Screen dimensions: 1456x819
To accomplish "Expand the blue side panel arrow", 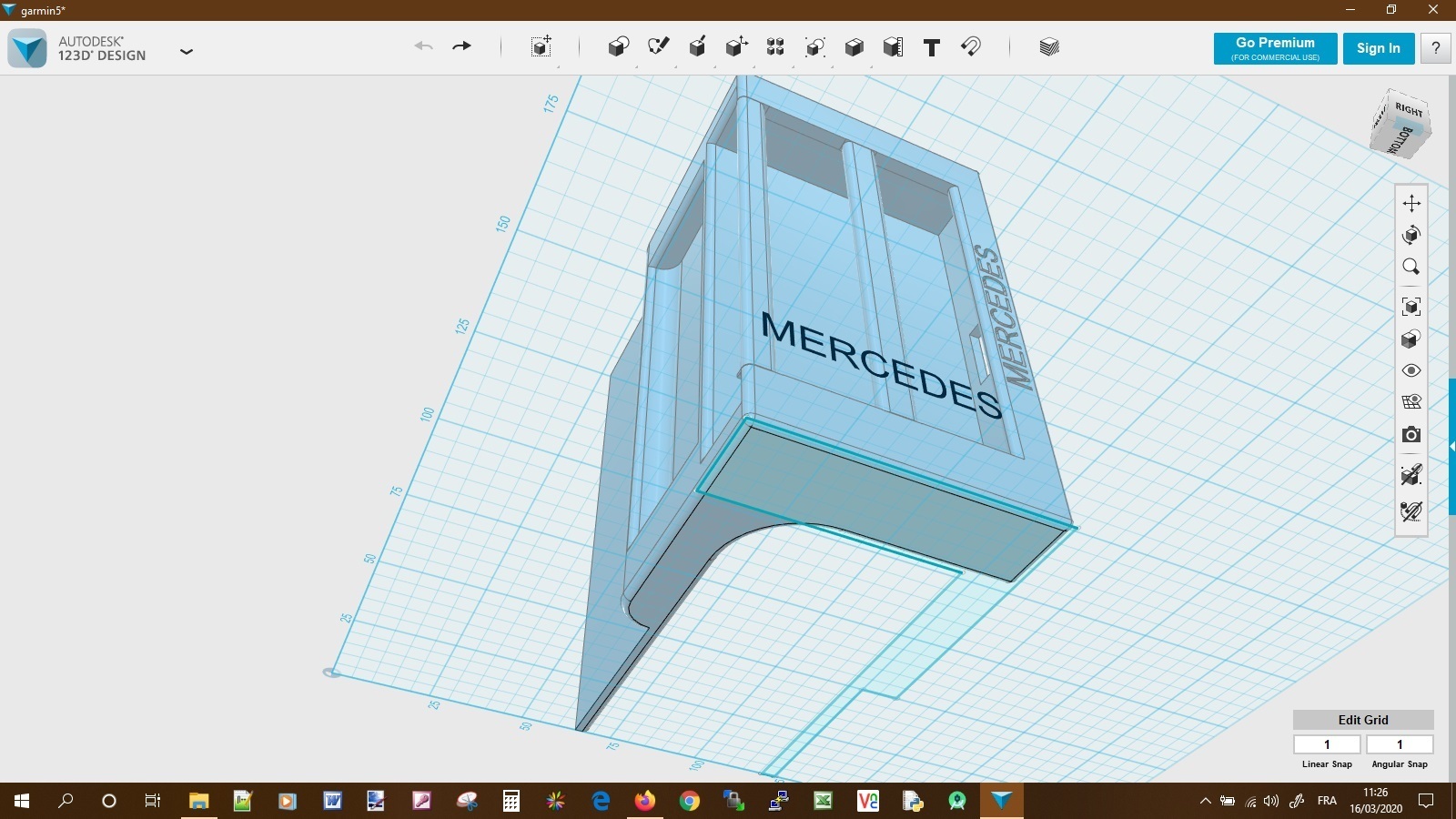I will click(1452, 446).
